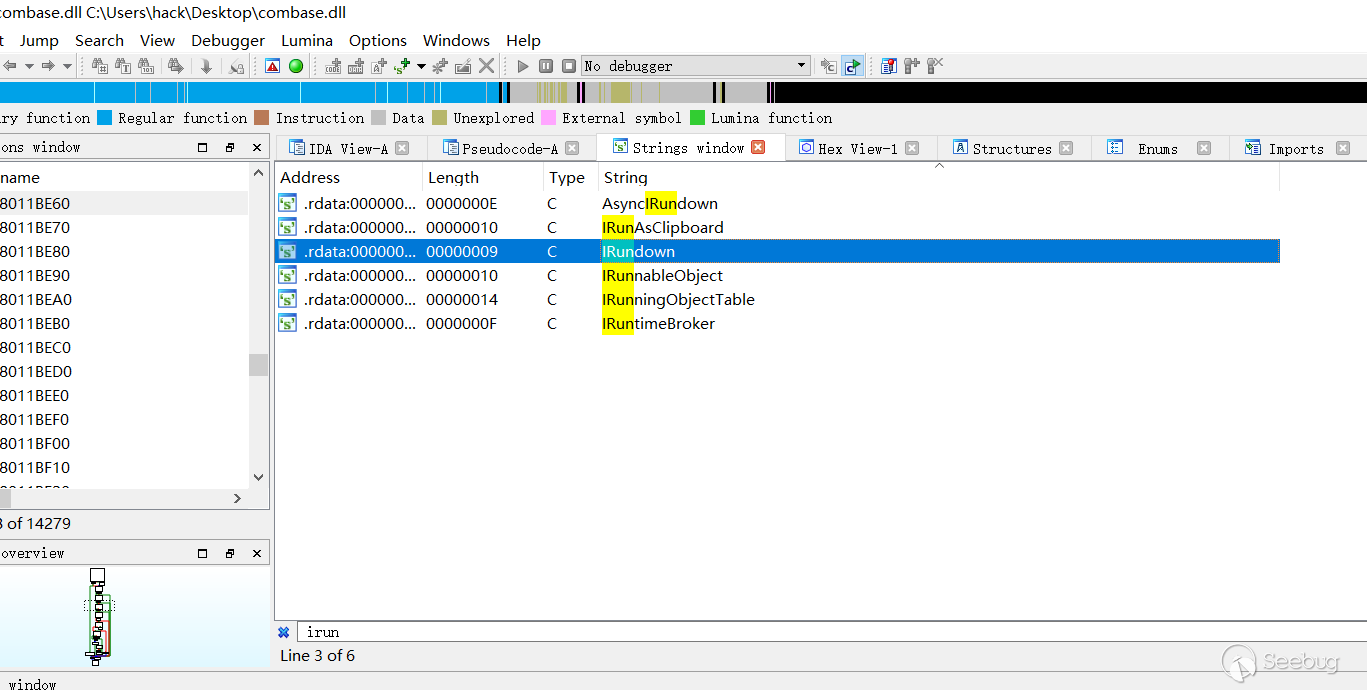Open the string-type dropdown arrow
The height and width of the screenshot is (690, 1367).
(x=421, y=66)
